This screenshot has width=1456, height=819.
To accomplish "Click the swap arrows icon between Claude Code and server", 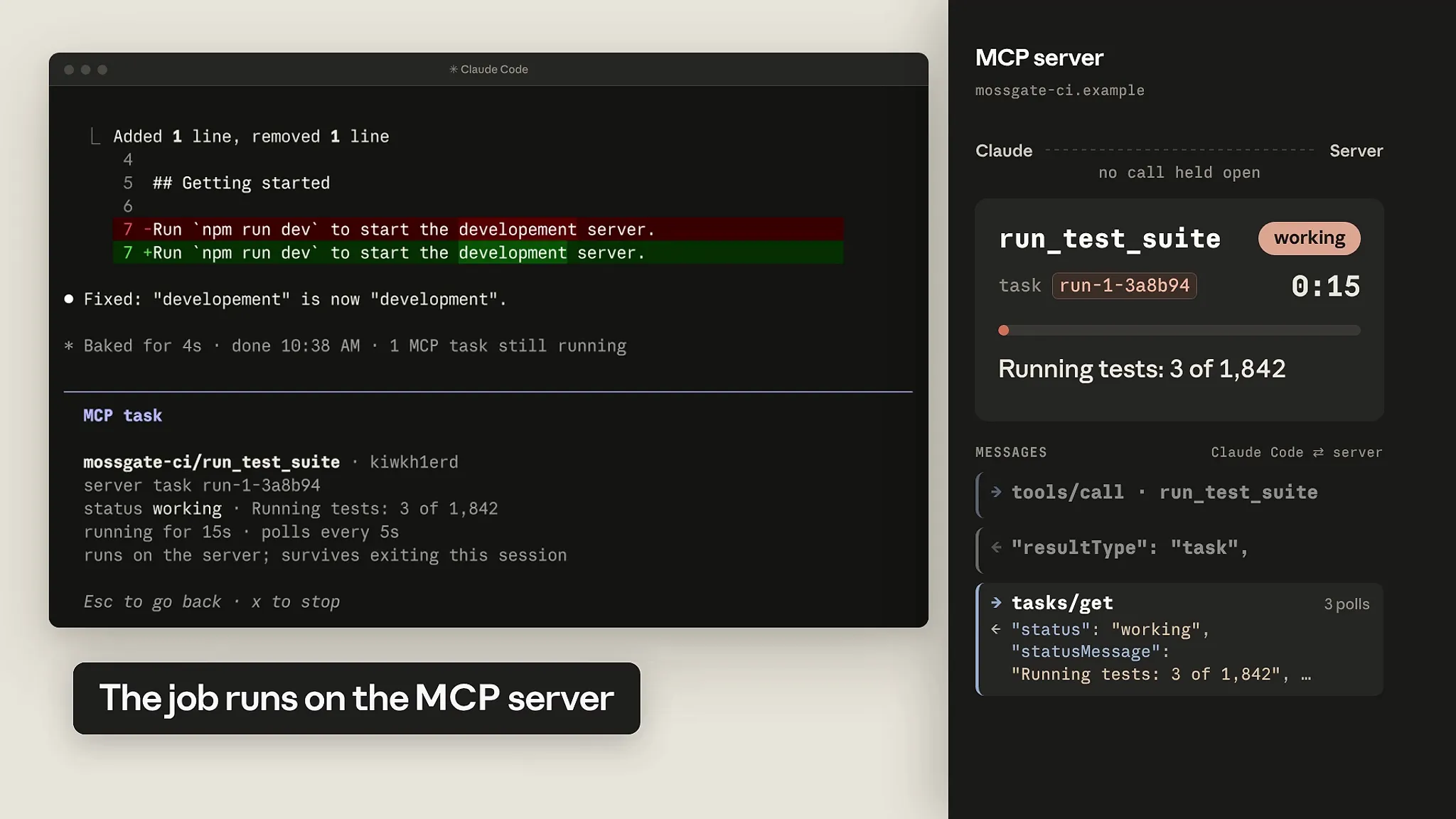I will [x=1318, y=453].
